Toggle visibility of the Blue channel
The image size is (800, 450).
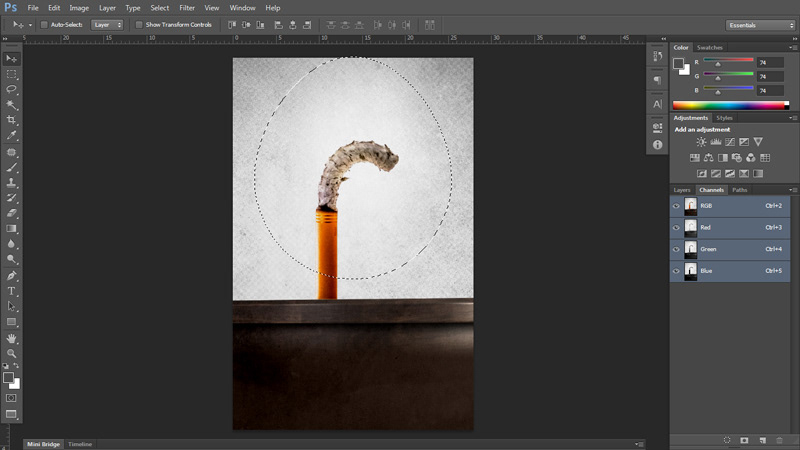[676, 271]
